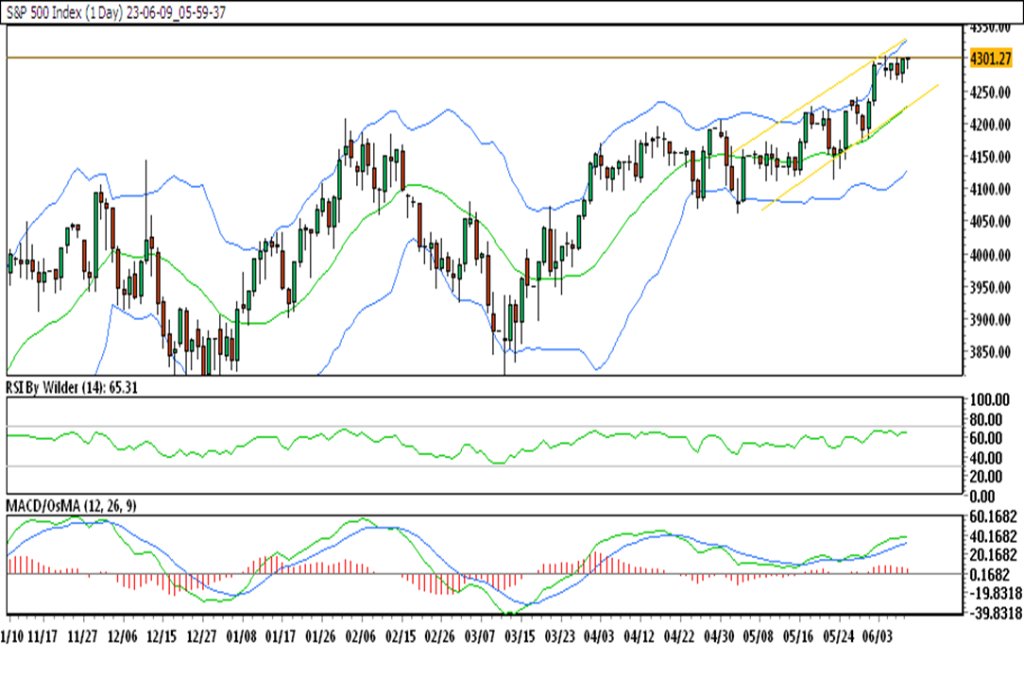Screen dimensions: 1024x676
Task: Choose the 3900.00 price axis value
Action: (x=990, y=320)
